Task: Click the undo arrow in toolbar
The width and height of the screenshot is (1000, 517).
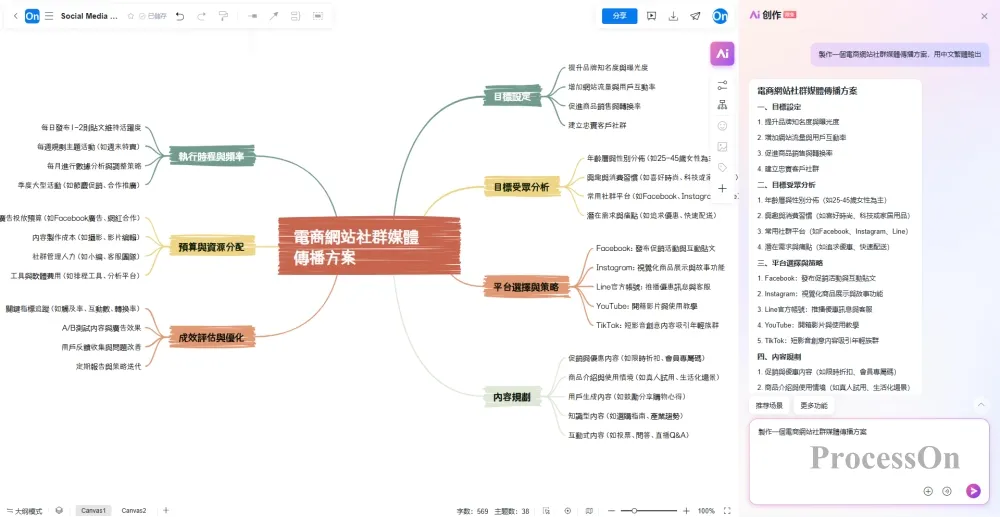Action: tap(180, 16)
